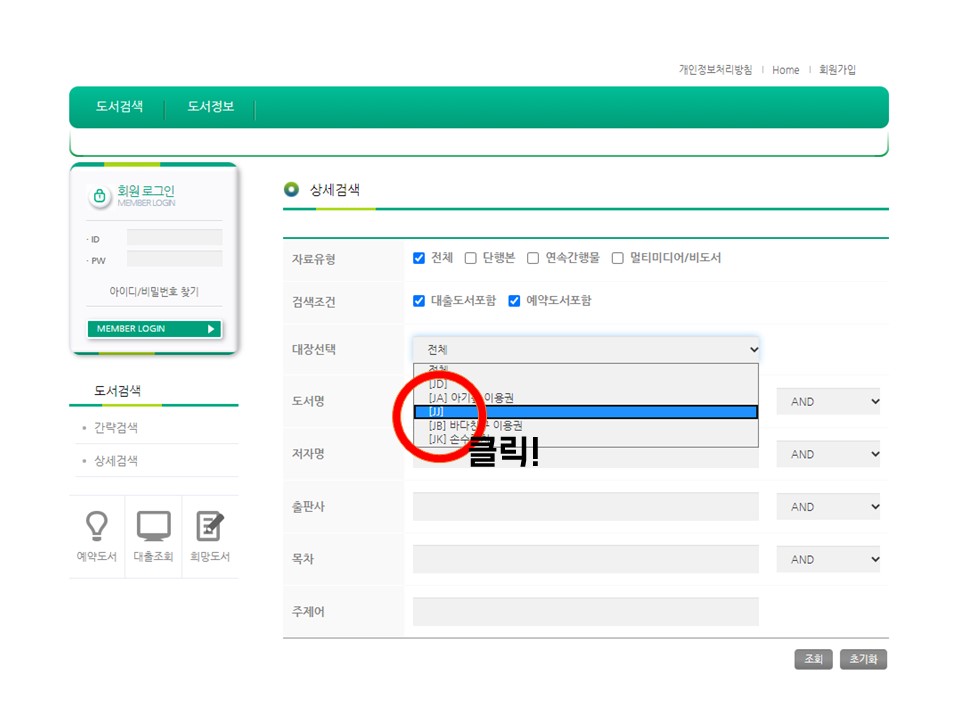Click the 초기화 reset button
The height and width of the screenshot is (720, 960).
click(x=863, y=660)
